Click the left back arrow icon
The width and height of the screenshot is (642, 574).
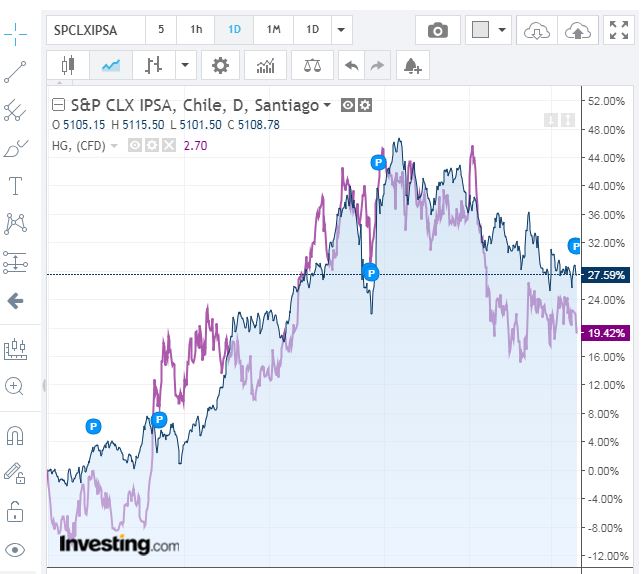pyautogui.click(x=15, y=301)
